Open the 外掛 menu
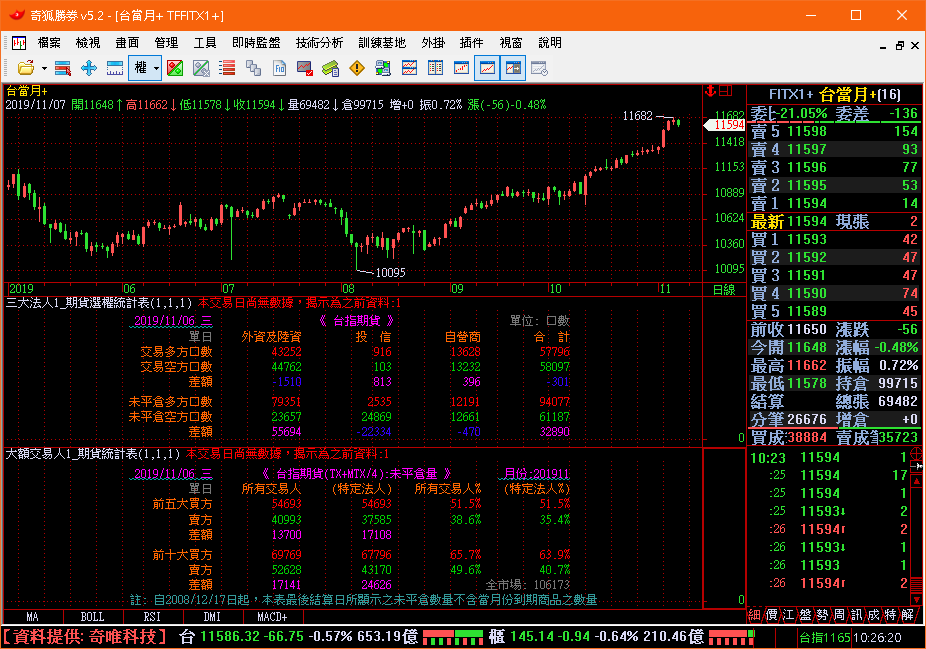The width and height of the screenshot is (926, 649). 433,43
